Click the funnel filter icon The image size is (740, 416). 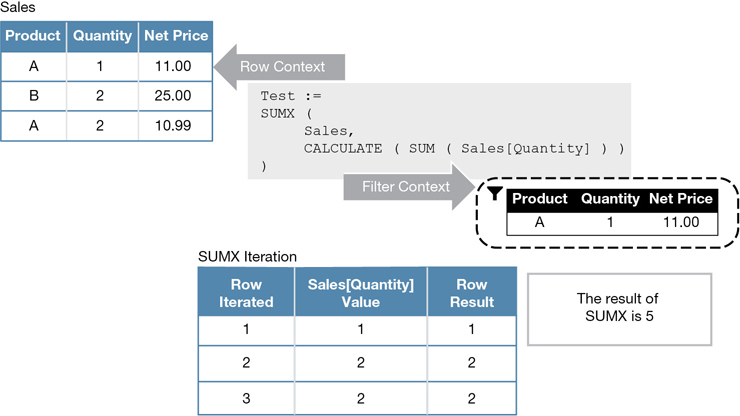click(x=495, y=194)
